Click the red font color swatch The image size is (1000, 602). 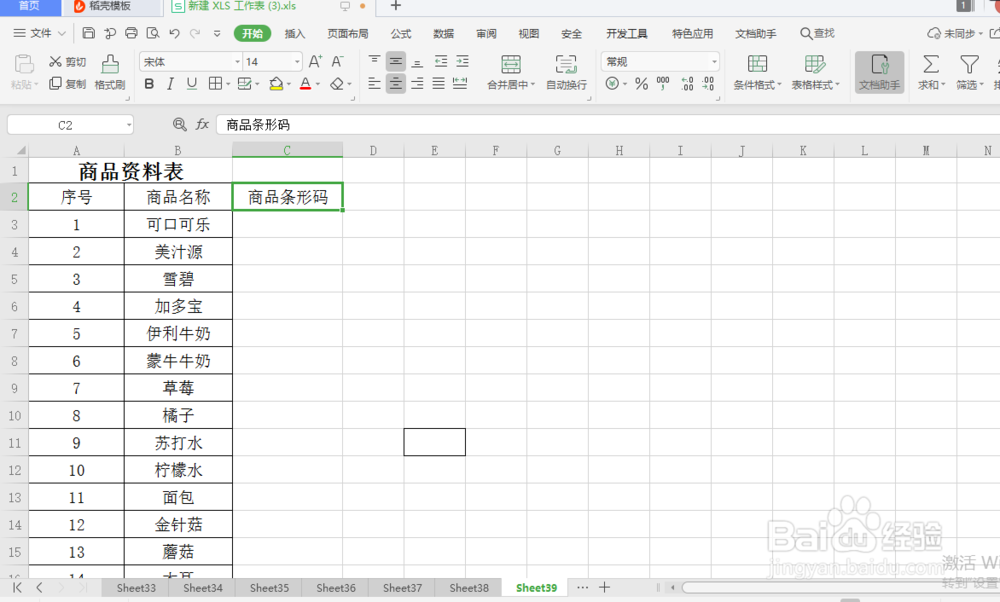pyautogui.click(x=306, y=90)
